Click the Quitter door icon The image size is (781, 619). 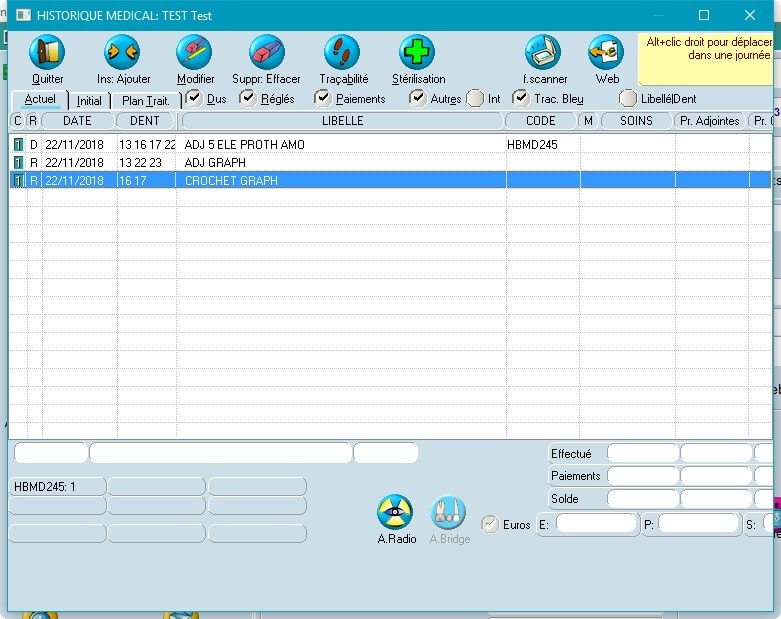pos(47,53)
